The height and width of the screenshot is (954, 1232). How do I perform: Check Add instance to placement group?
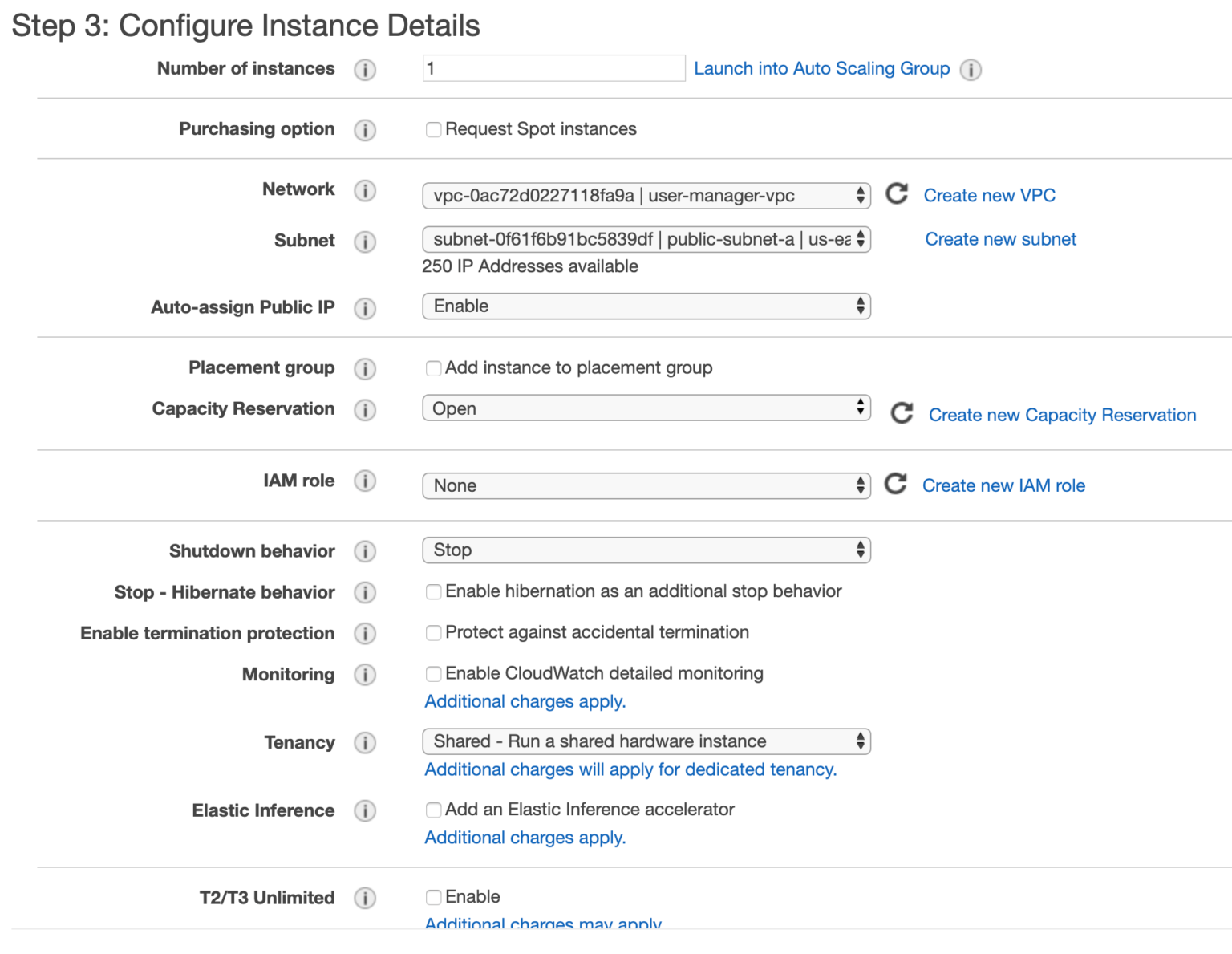433,368
